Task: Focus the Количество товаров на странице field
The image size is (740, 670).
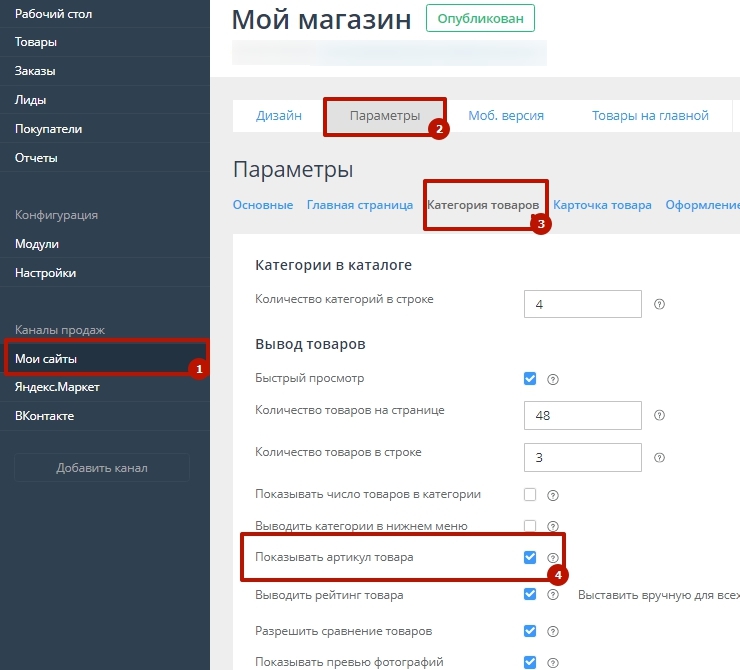Action: [583, 415]
